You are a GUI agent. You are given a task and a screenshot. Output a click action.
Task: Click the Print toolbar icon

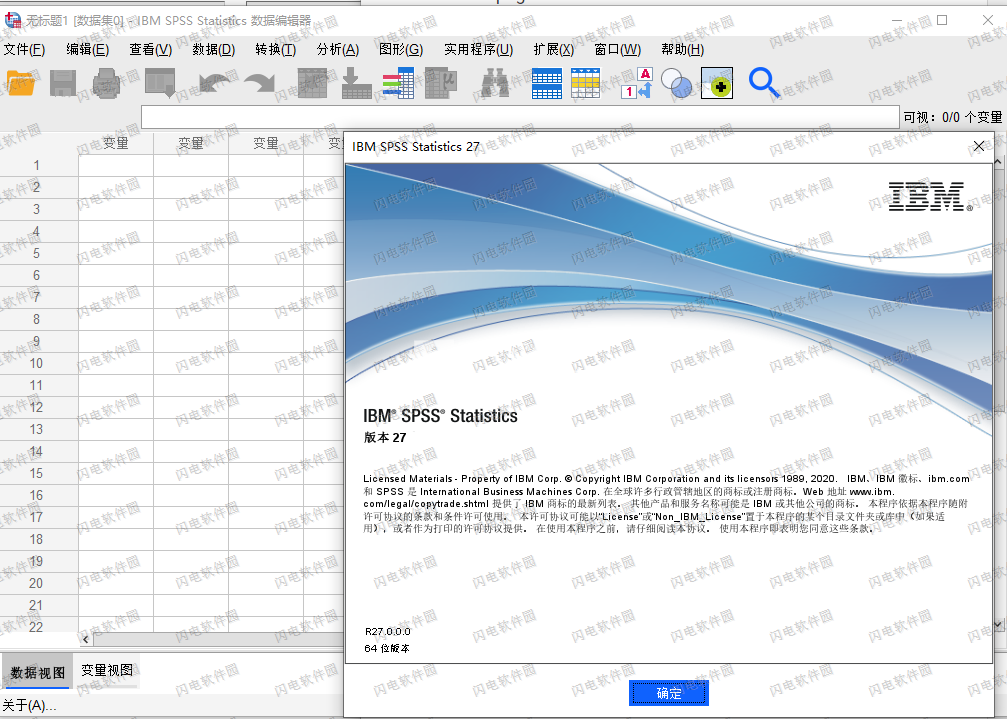tap(107, 83)
